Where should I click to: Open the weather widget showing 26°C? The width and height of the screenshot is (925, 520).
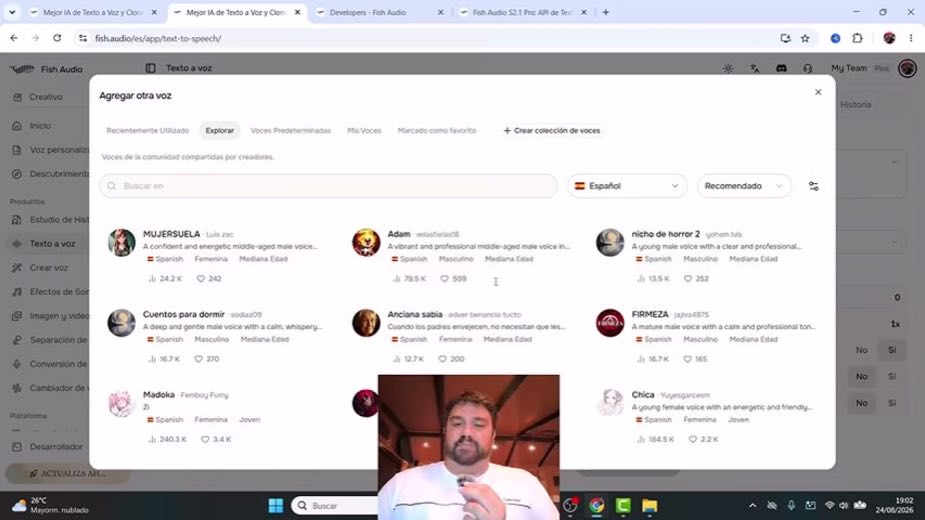click(x=50, y=505)
